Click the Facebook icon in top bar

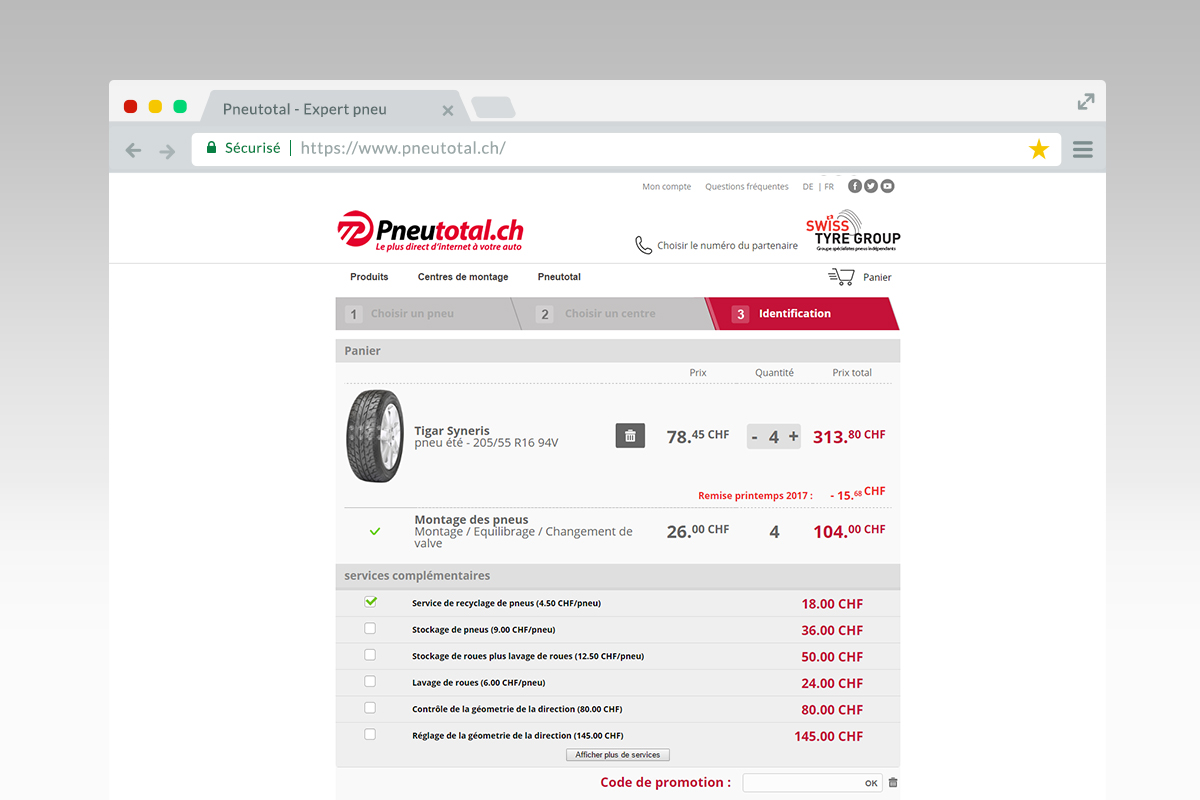click(855, 186)
